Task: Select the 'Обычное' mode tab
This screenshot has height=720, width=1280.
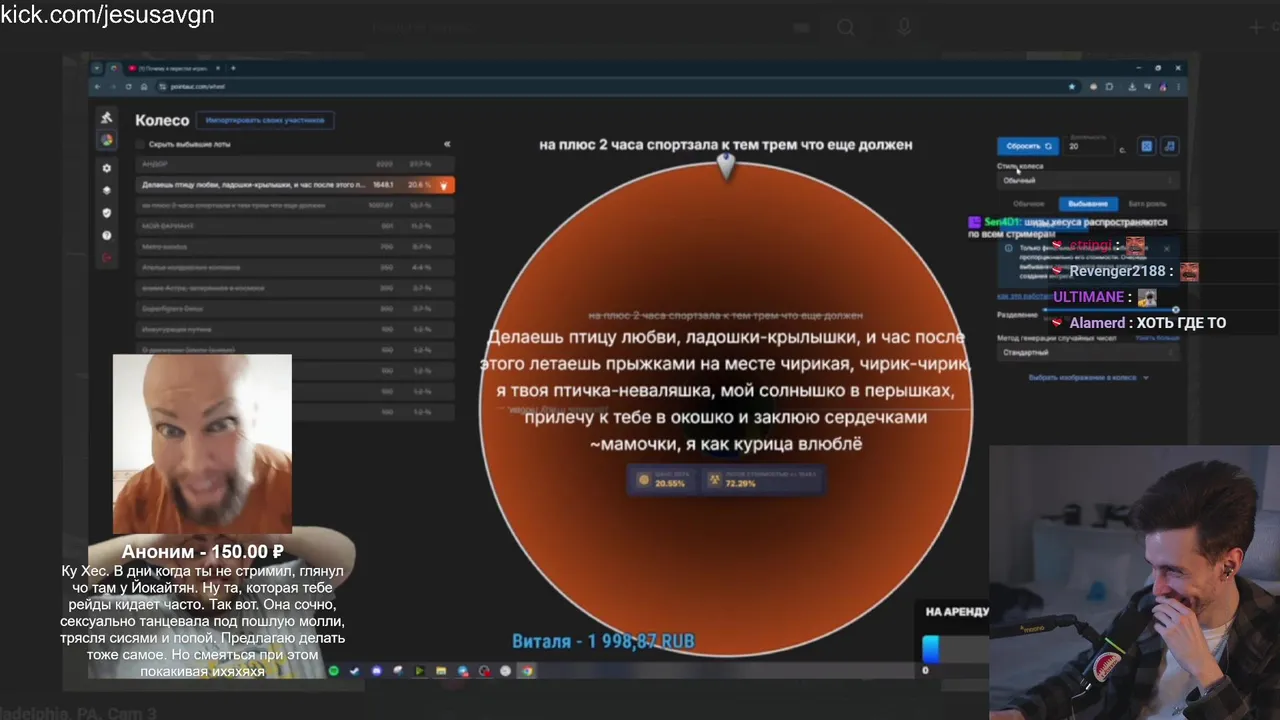Action: (x=1028, y=204)
